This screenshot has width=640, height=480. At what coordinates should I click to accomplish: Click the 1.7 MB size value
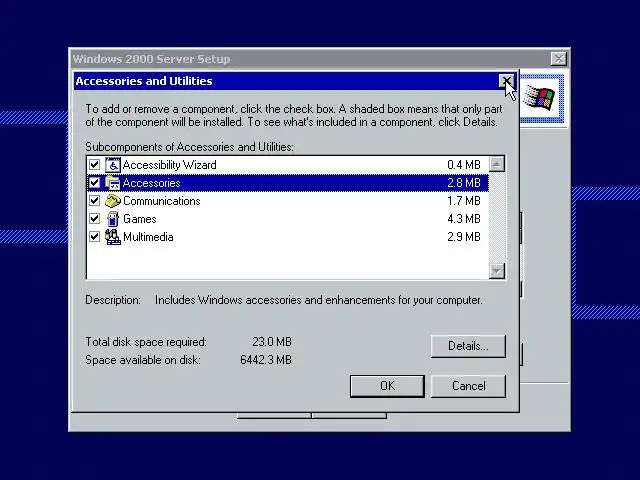(464, 201)
